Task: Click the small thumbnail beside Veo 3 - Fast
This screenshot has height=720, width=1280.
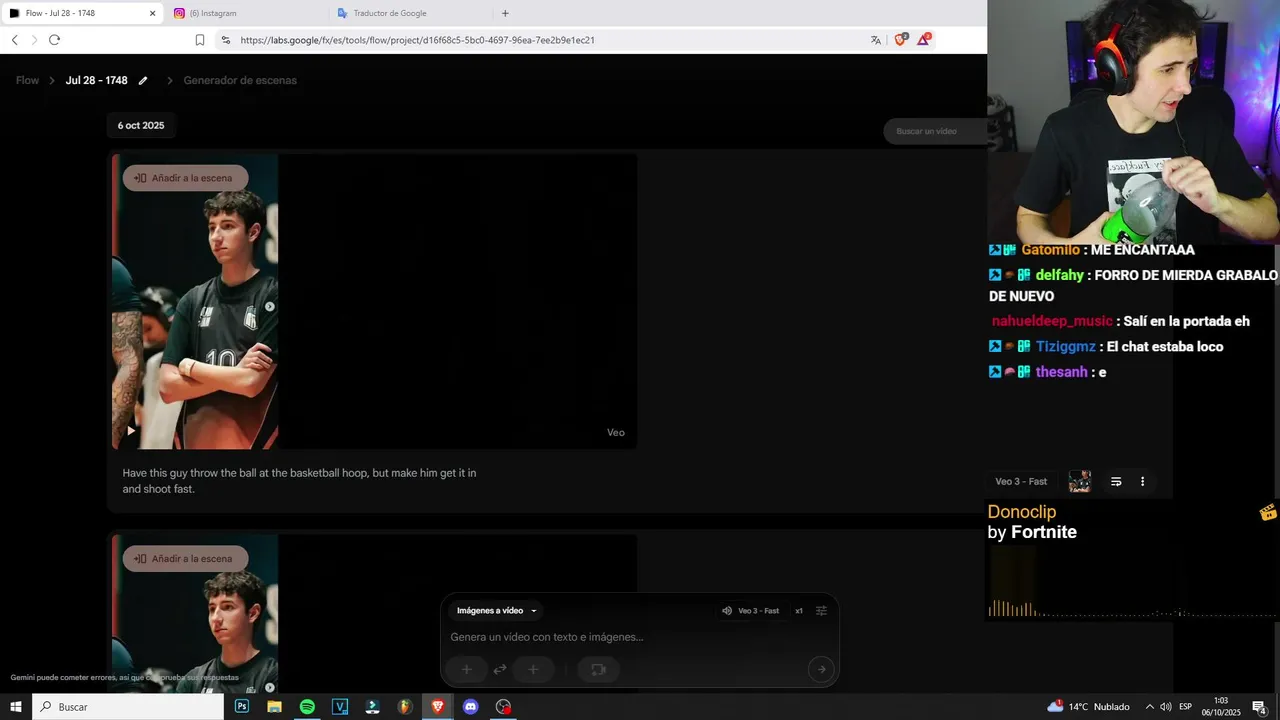Action: (1079, 482)
